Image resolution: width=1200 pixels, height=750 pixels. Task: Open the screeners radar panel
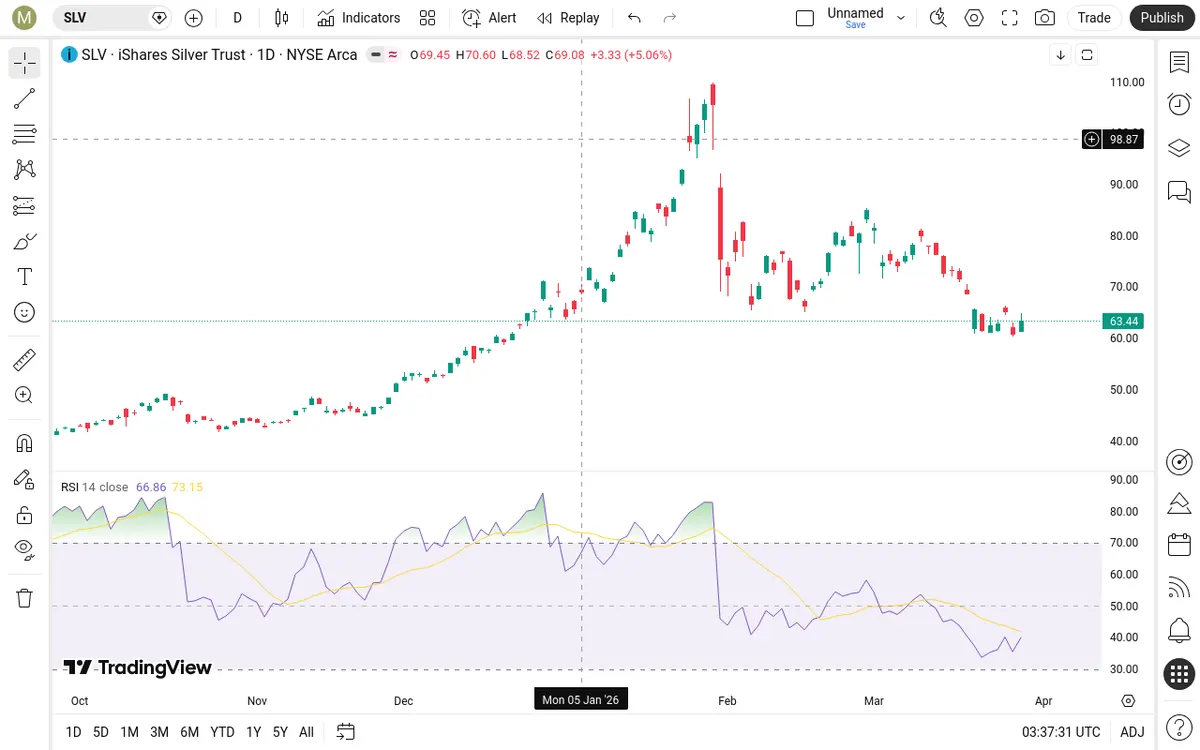(1179, 462)
